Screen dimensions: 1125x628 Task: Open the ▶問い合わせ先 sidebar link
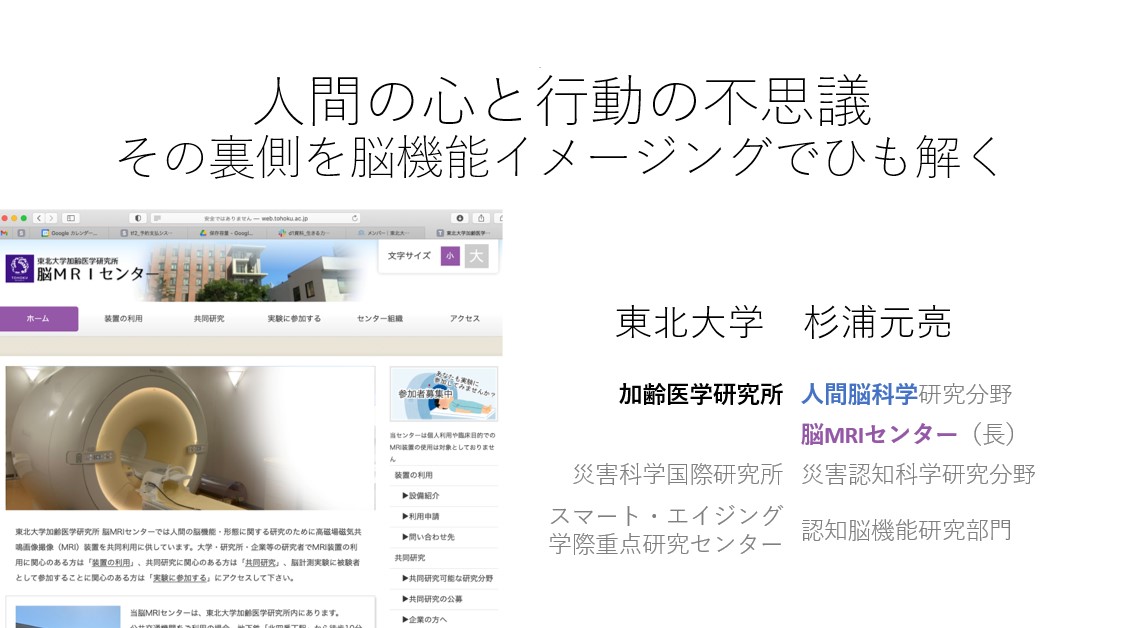tap(428, 537)
